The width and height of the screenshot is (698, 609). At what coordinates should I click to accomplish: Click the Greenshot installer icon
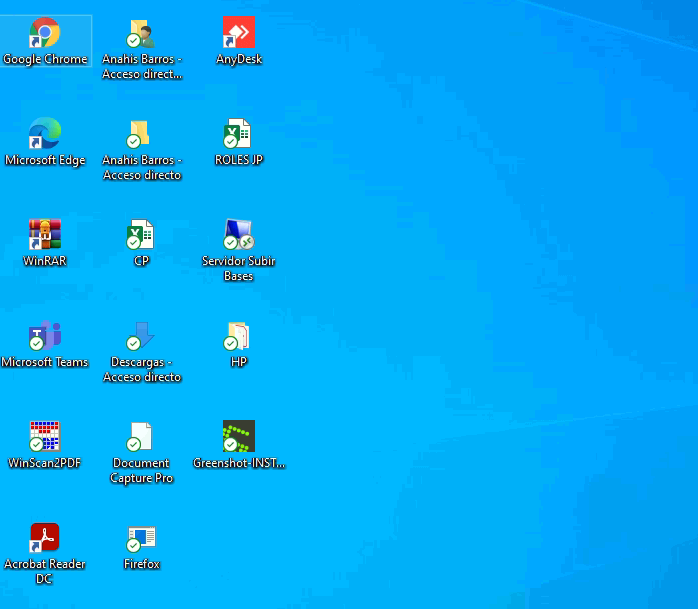coord(239,436)
